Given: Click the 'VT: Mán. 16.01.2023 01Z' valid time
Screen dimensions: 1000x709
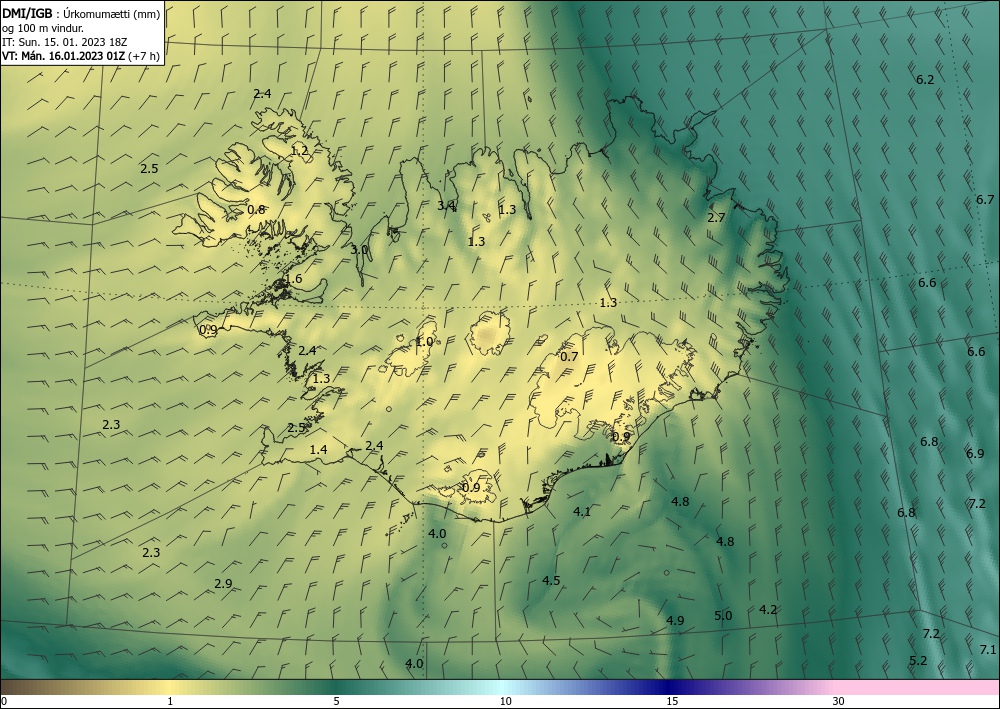Looking at the screenshot, I should [64, 56].
